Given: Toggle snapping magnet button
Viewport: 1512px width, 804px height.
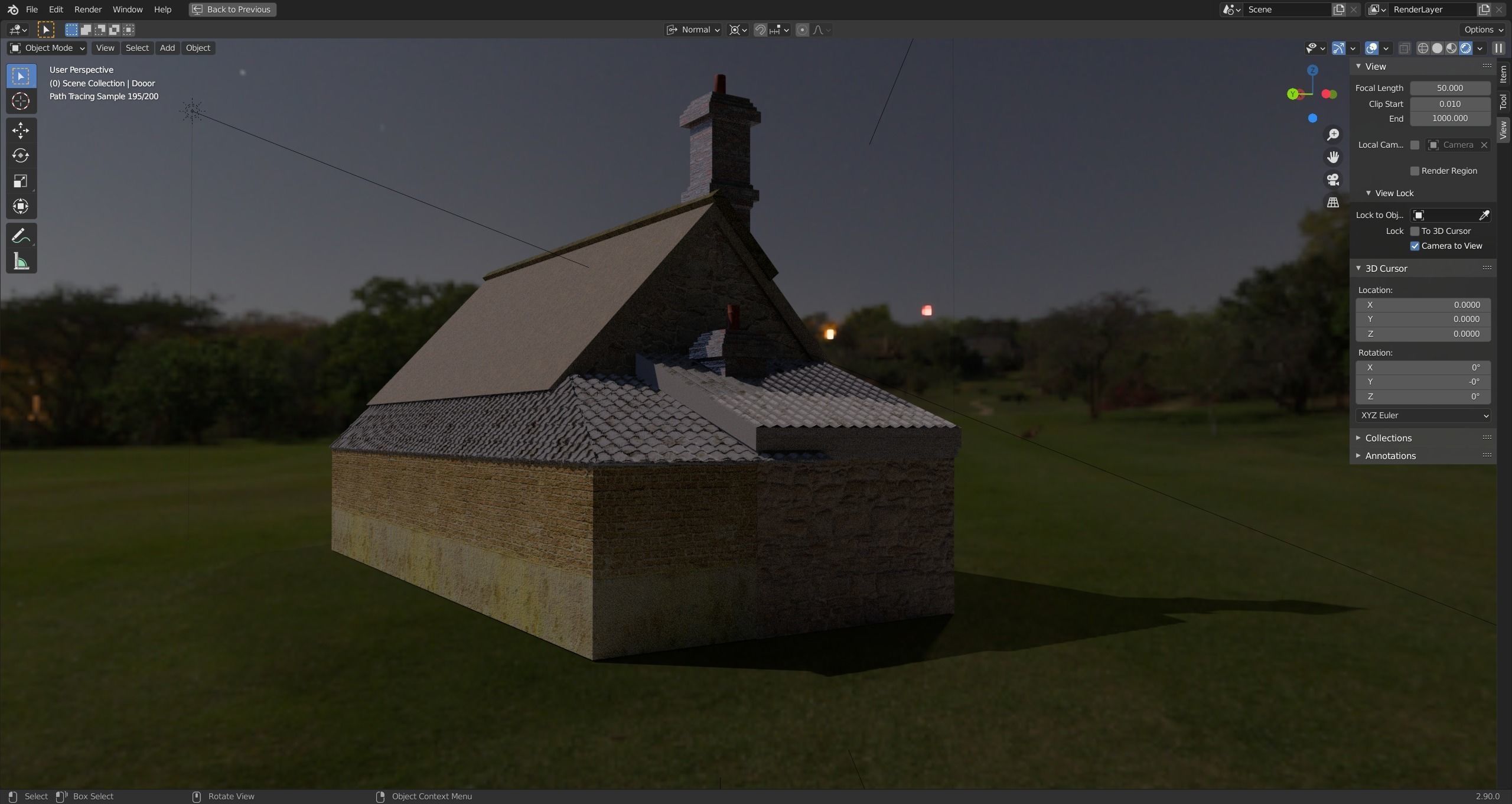Looking at the screenshot, I should point(761,30).
